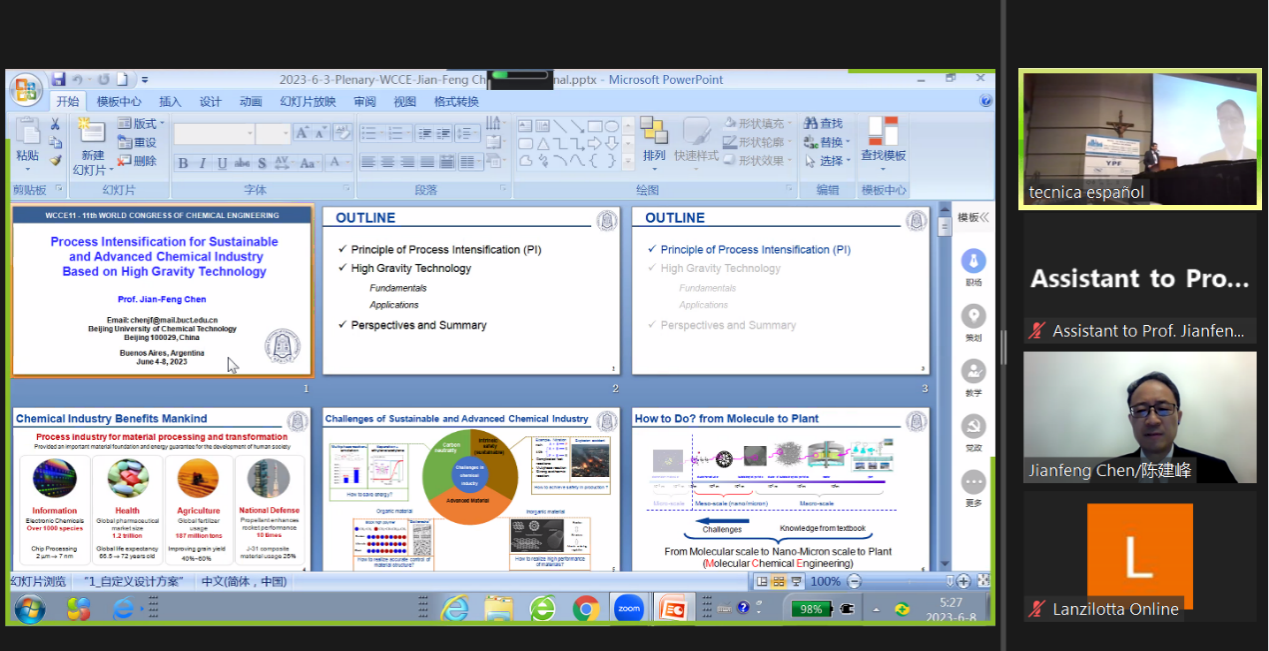This screenshot has height=651, width=1269.
Task: Click the Cut scissors icon
Action: coord(56,124)
